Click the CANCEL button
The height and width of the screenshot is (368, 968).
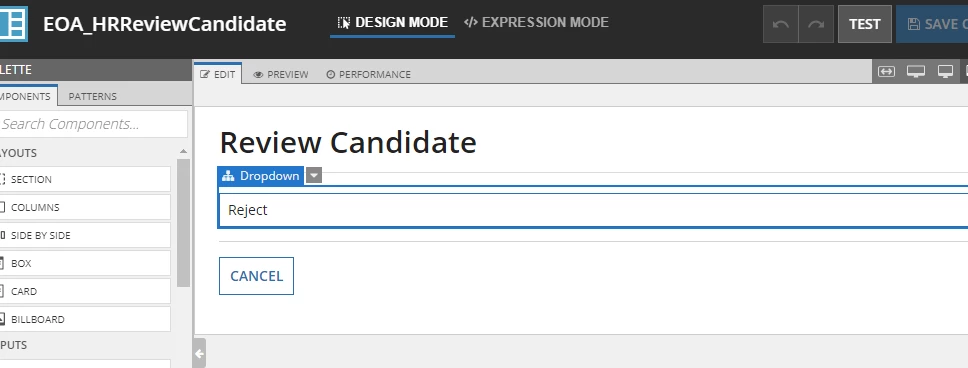click(x=256, y=276)
